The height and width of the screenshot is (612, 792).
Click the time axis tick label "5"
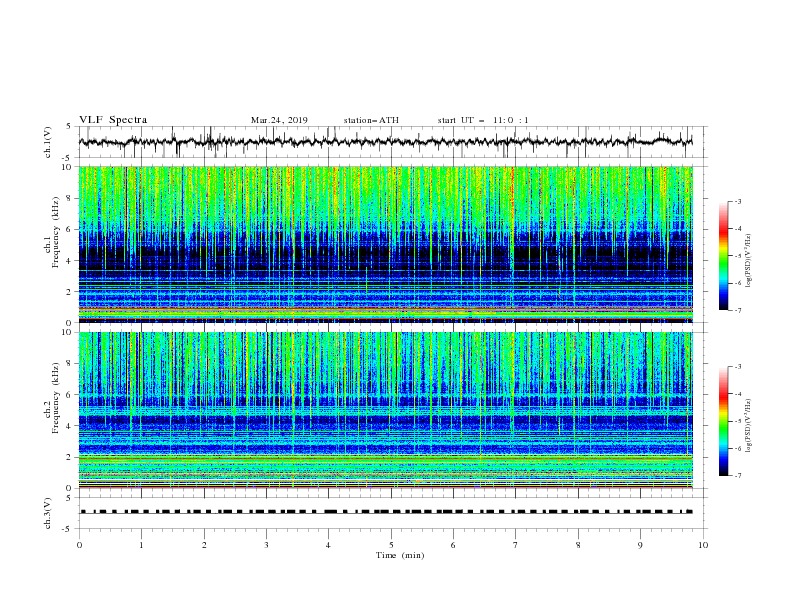pyautogui.click(x=391, y=545)
